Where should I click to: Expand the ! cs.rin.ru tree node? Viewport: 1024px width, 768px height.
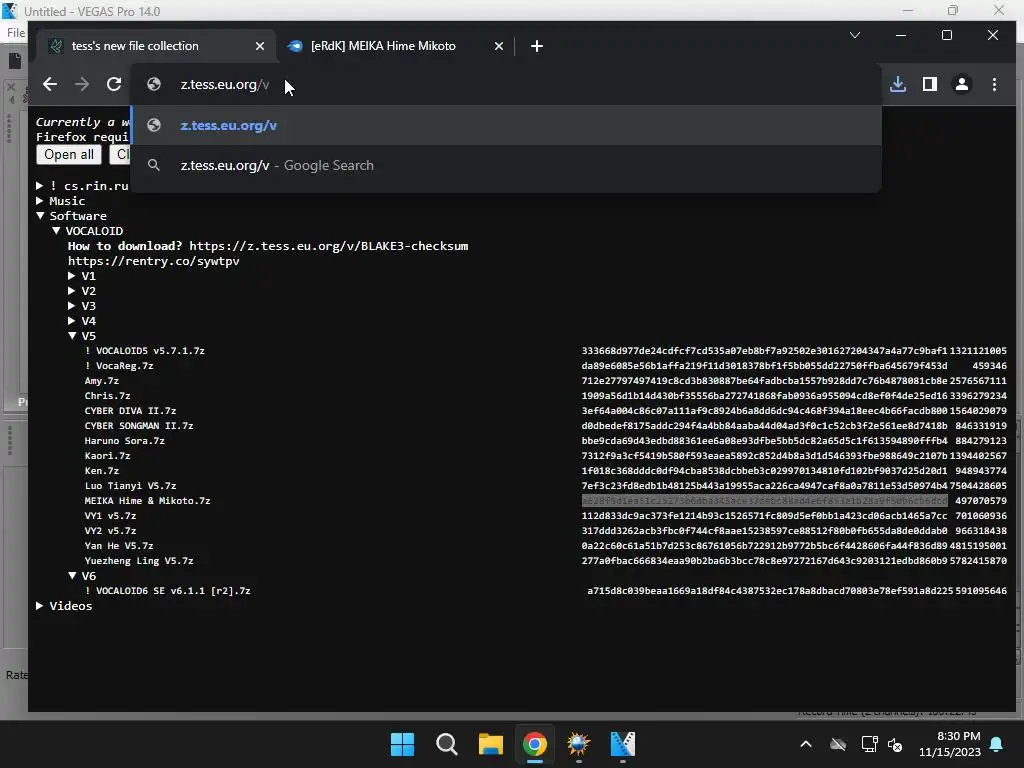click(40, 186)
